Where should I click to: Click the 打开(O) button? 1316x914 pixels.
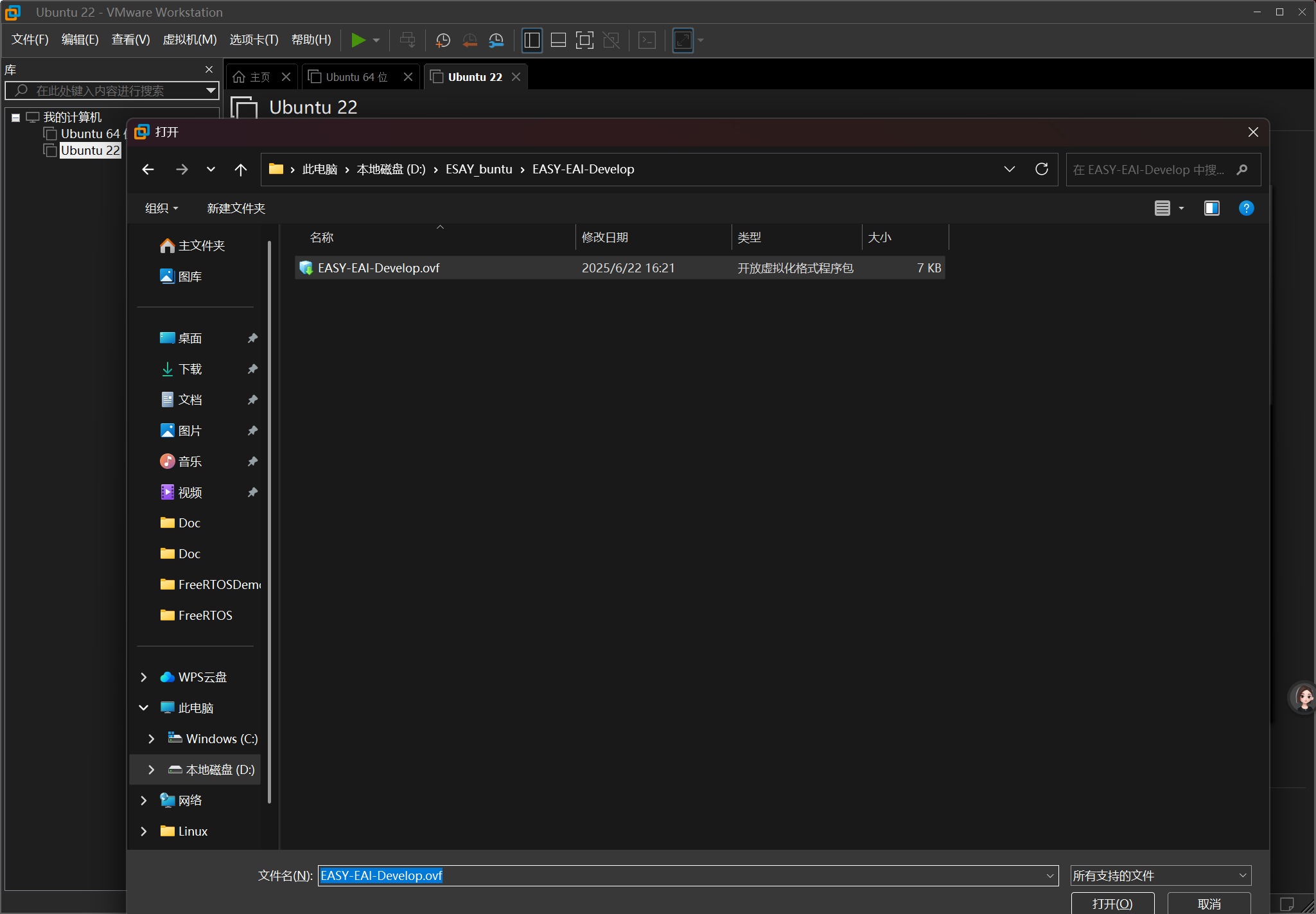coord(1112,904)
